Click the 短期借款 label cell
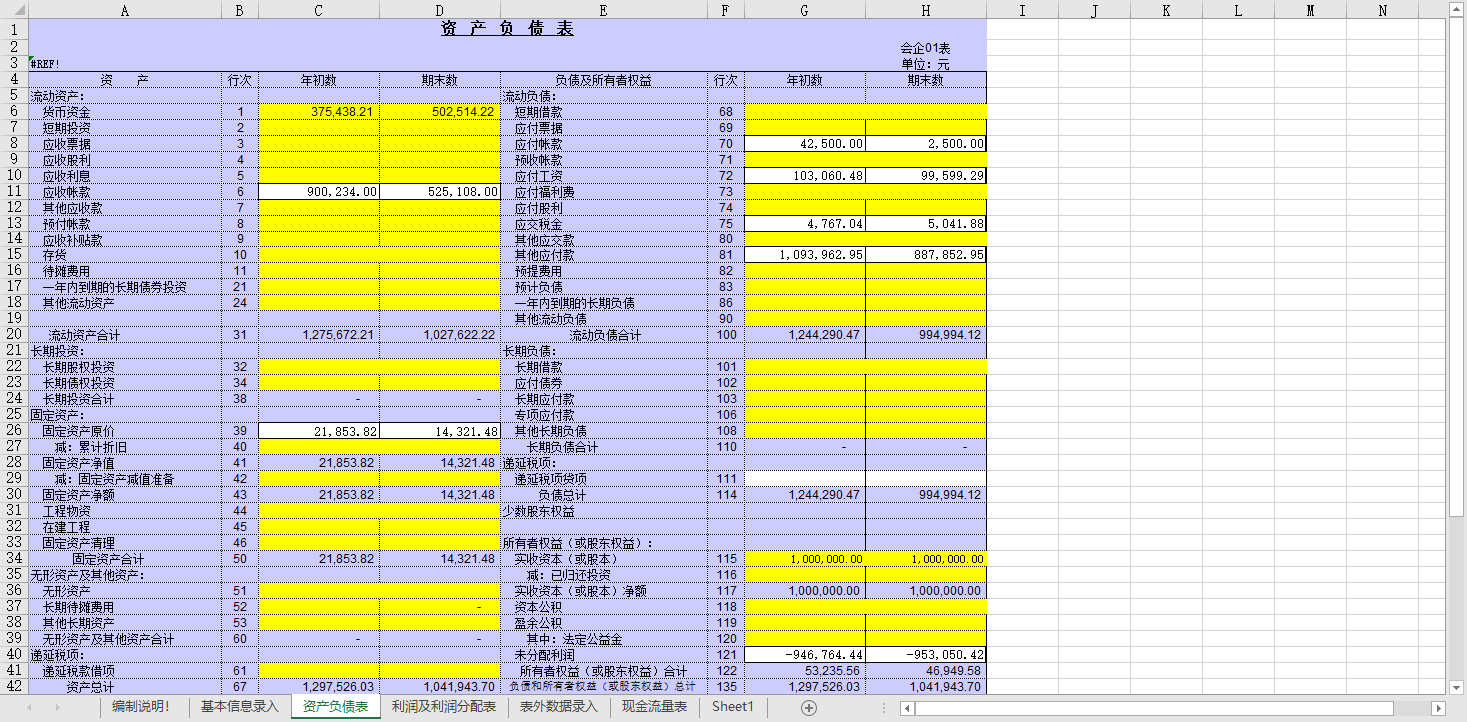This screenshot has height=722, width=1467. point(603,111)
